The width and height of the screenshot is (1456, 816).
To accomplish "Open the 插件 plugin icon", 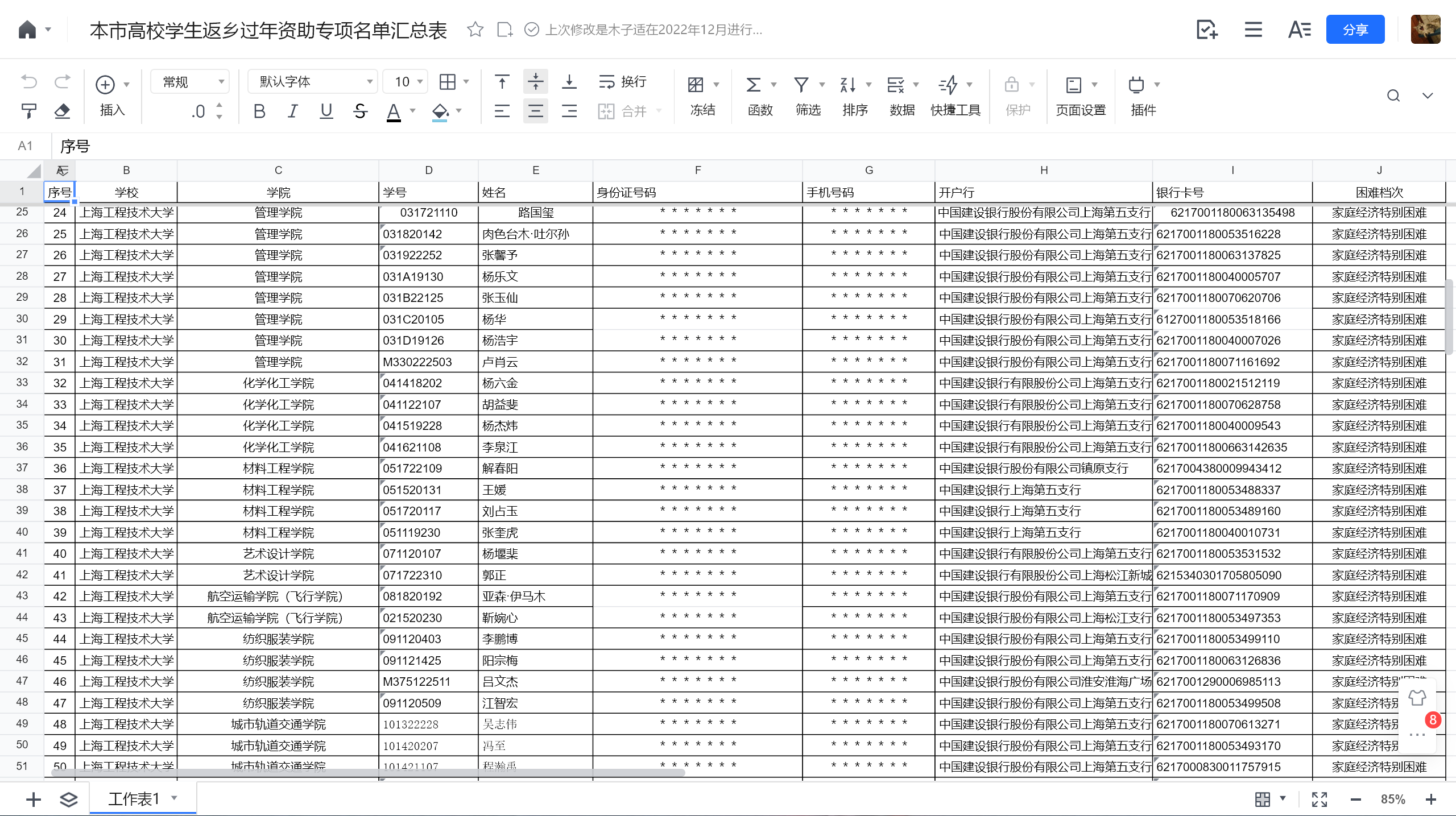I will point(1136,85).
